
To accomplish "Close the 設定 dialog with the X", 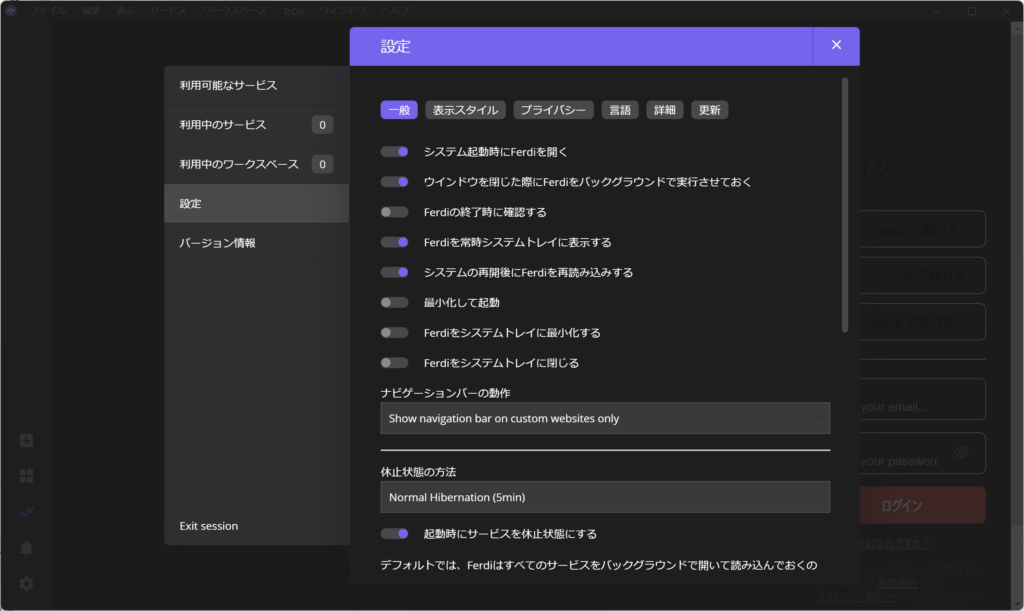I will pos(836,46).
